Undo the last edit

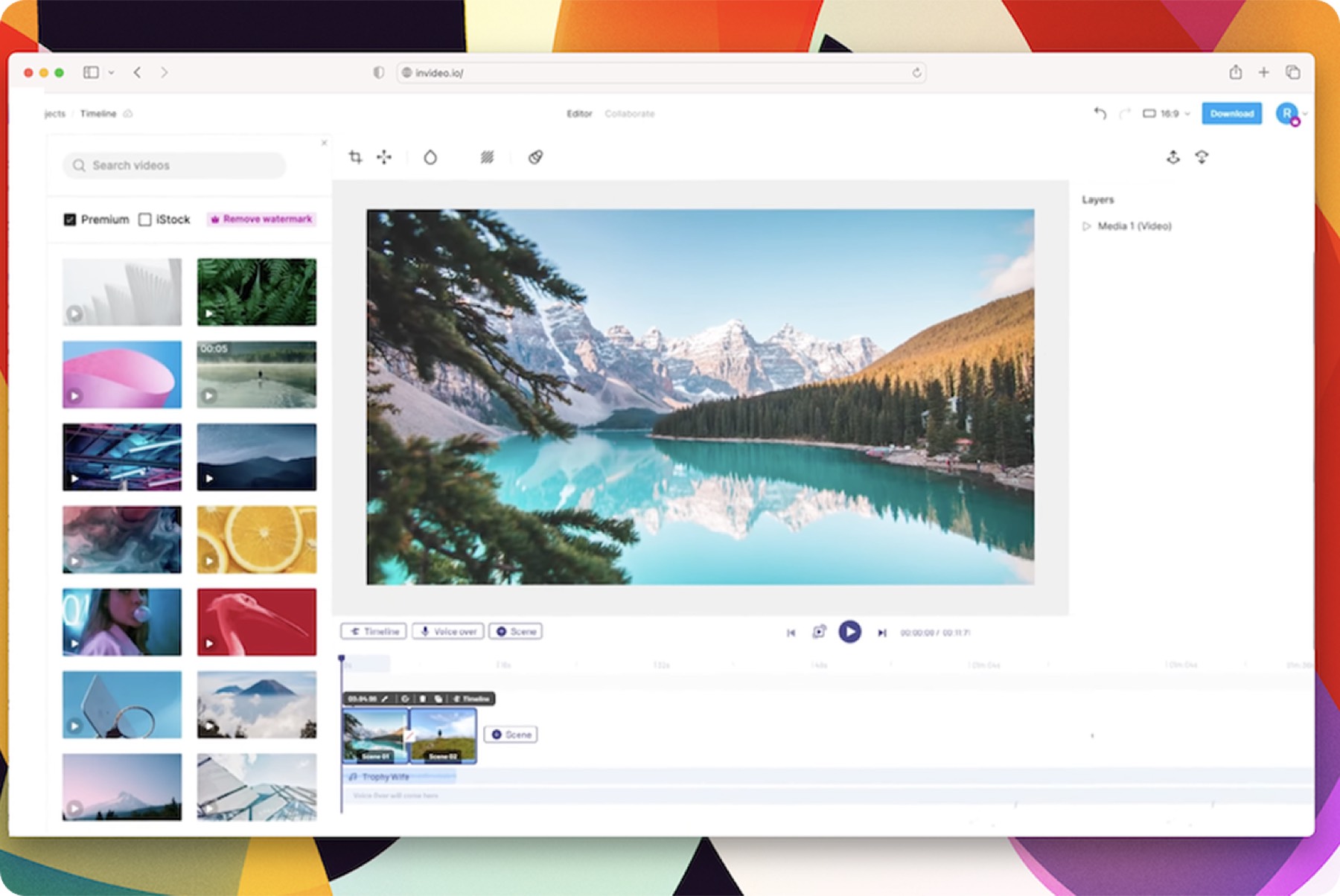click(x=1100, y=113)
